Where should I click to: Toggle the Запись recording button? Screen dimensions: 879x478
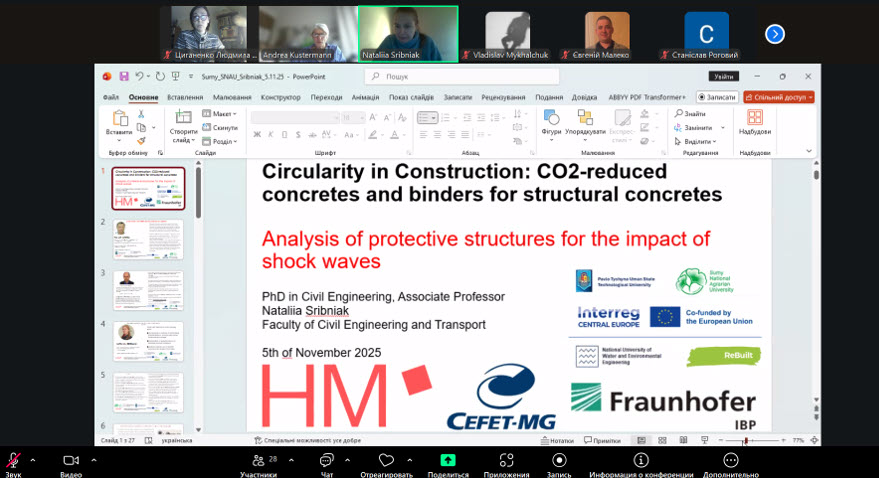point(559,460)
